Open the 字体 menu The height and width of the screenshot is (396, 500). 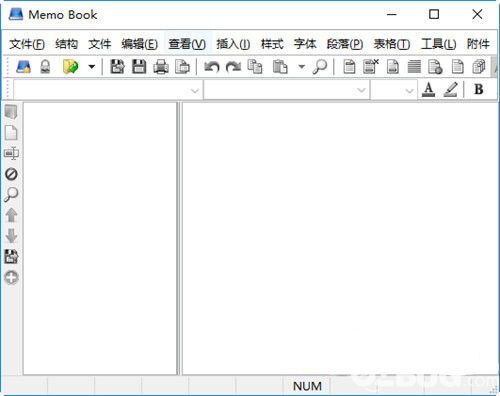[305, 44]
